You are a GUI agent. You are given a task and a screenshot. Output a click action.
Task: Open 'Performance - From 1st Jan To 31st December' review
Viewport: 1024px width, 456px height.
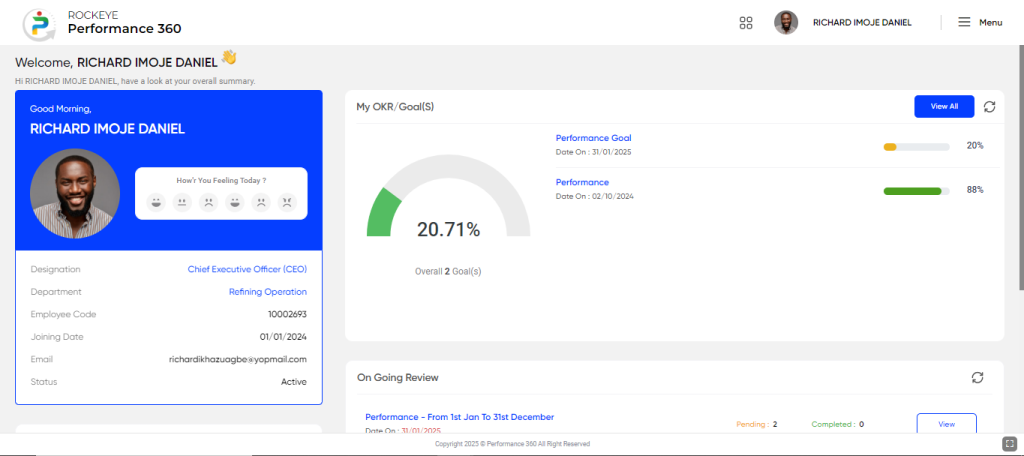459,417
